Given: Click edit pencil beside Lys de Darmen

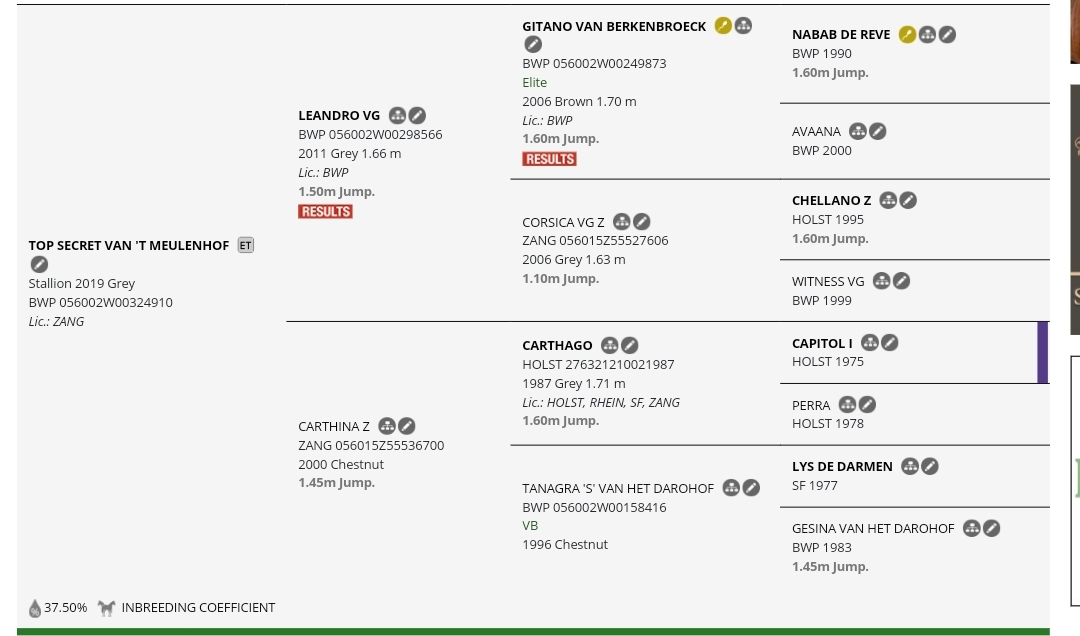Looking at the screenshot, I should tap(930, 466).
